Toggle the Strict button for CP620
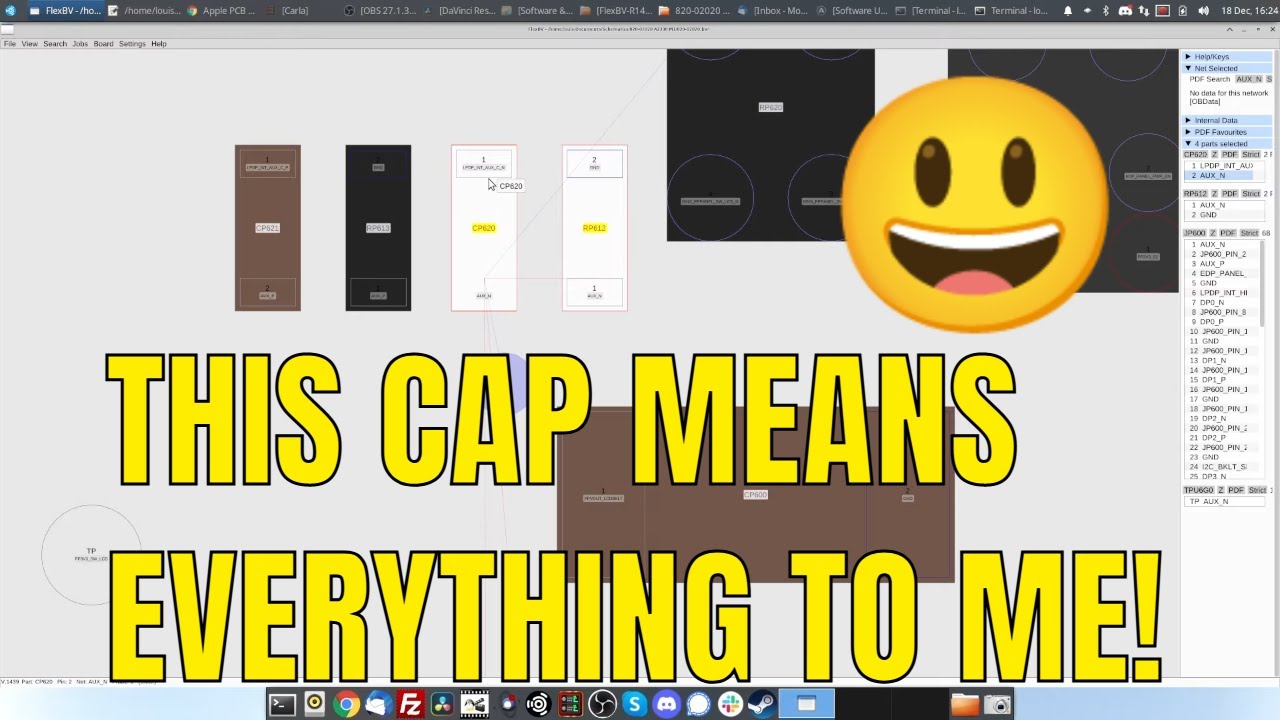1280x720 pixels. point(1251,155)
